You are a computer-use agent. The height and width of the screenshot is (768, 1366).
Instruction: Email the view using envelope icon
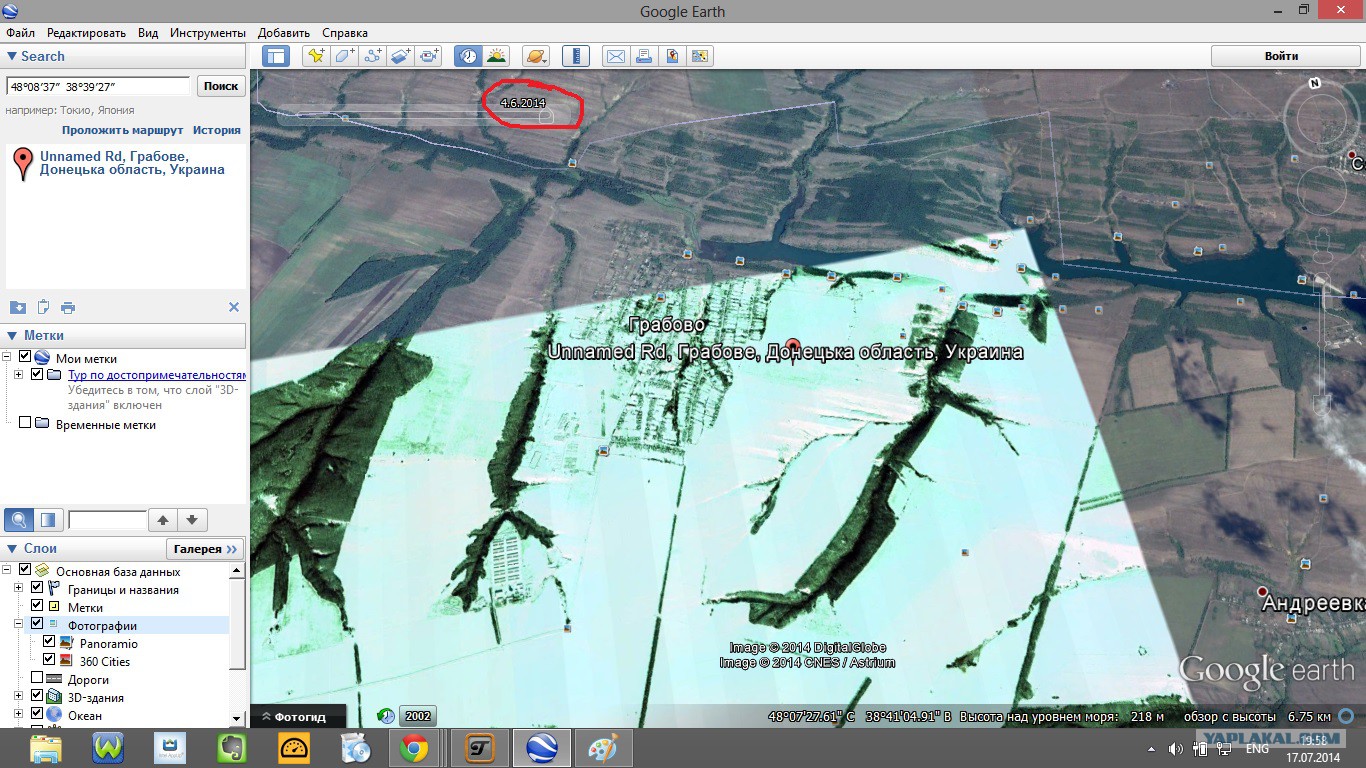pyautogui.click(x=615, y=56)
